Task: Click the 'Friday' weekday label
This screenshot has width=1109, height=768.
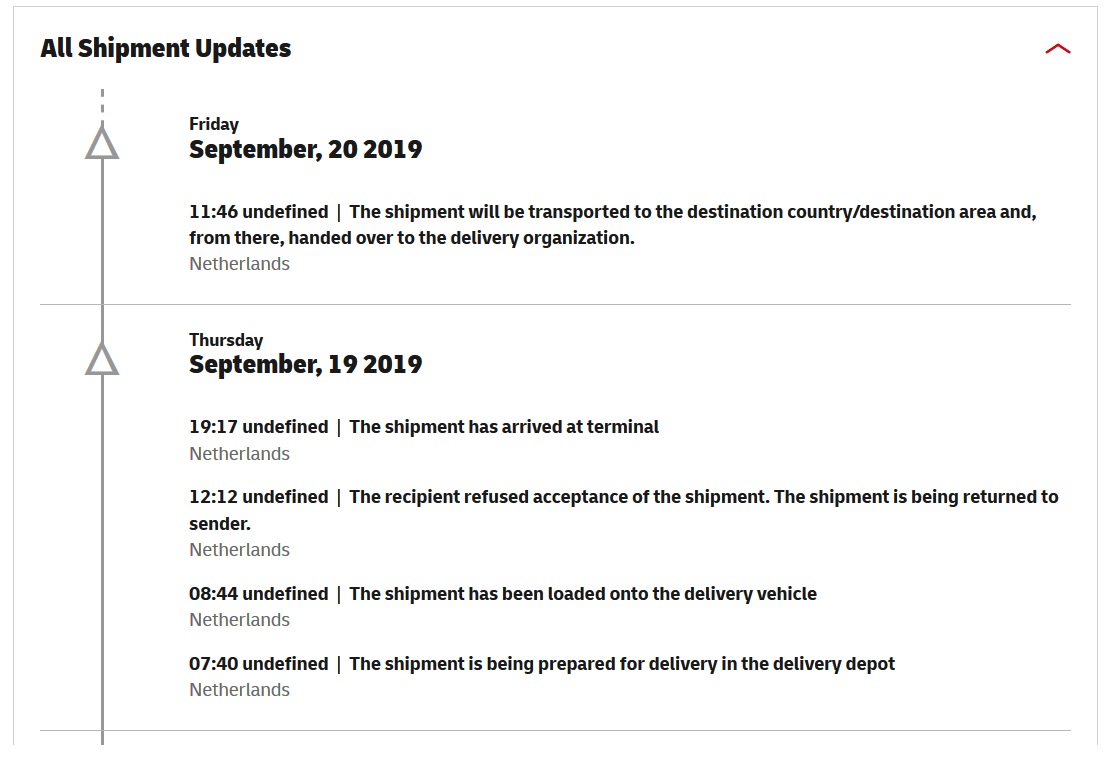Action: coord(214,124)
